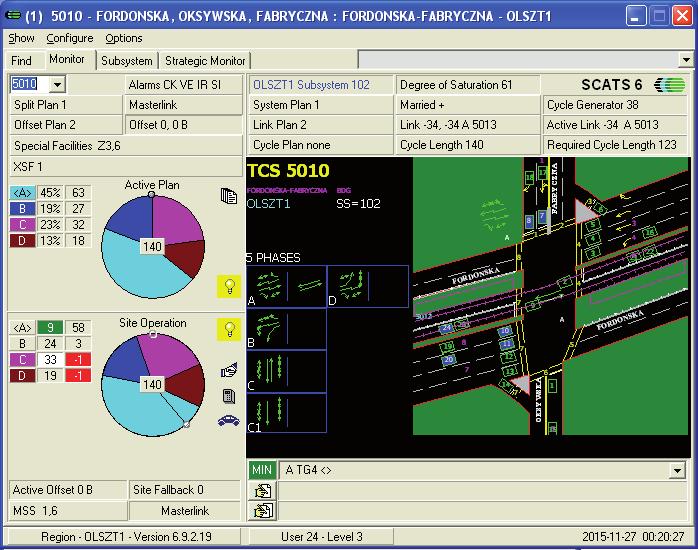The image size is (698, 550).
Task: Click Required Cycle Length 123 field
Action: 615,145
